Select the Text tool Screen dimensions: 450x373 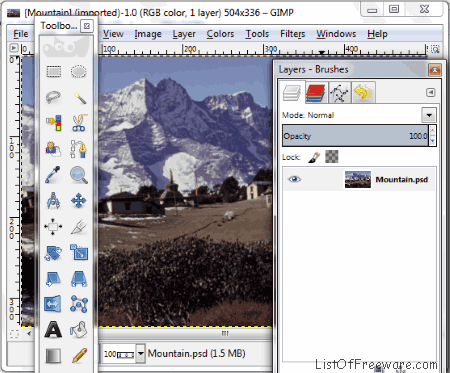click(x=53, y=330)
